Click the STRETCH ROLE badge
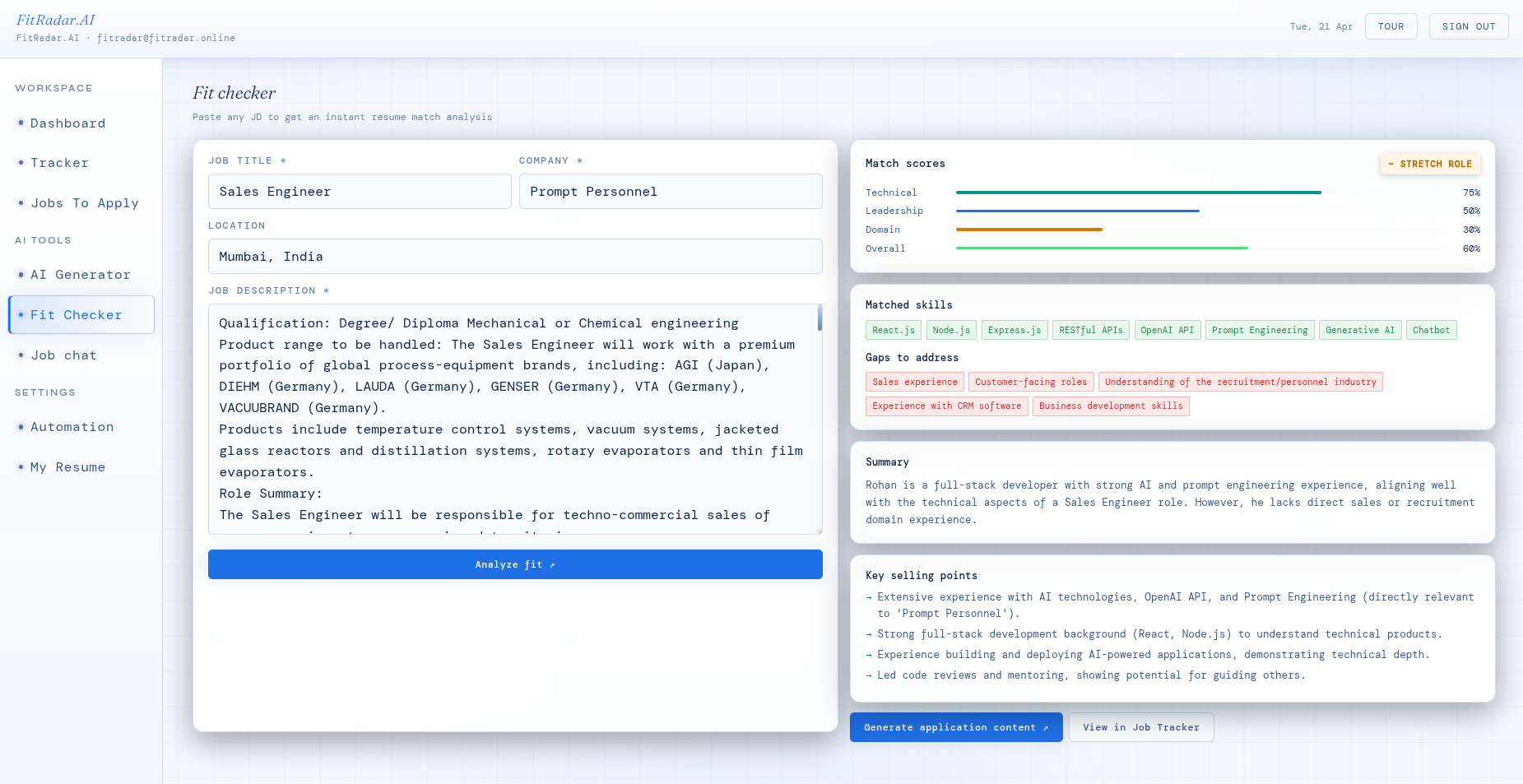Image resolution: width=1523 pixels, height=784 pixels. pyautogui.click(x=1430, y=164)
